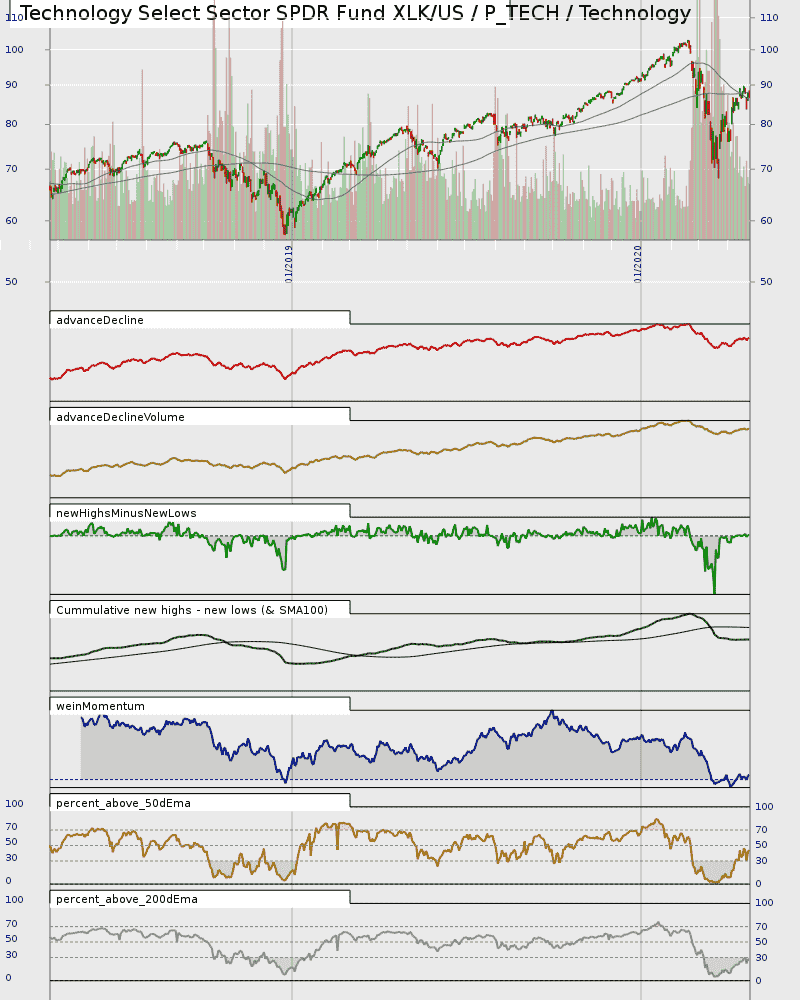This screenshot has width=800, height=1000.
Task: Click the left price axis value 50
Action: (11, 281)
